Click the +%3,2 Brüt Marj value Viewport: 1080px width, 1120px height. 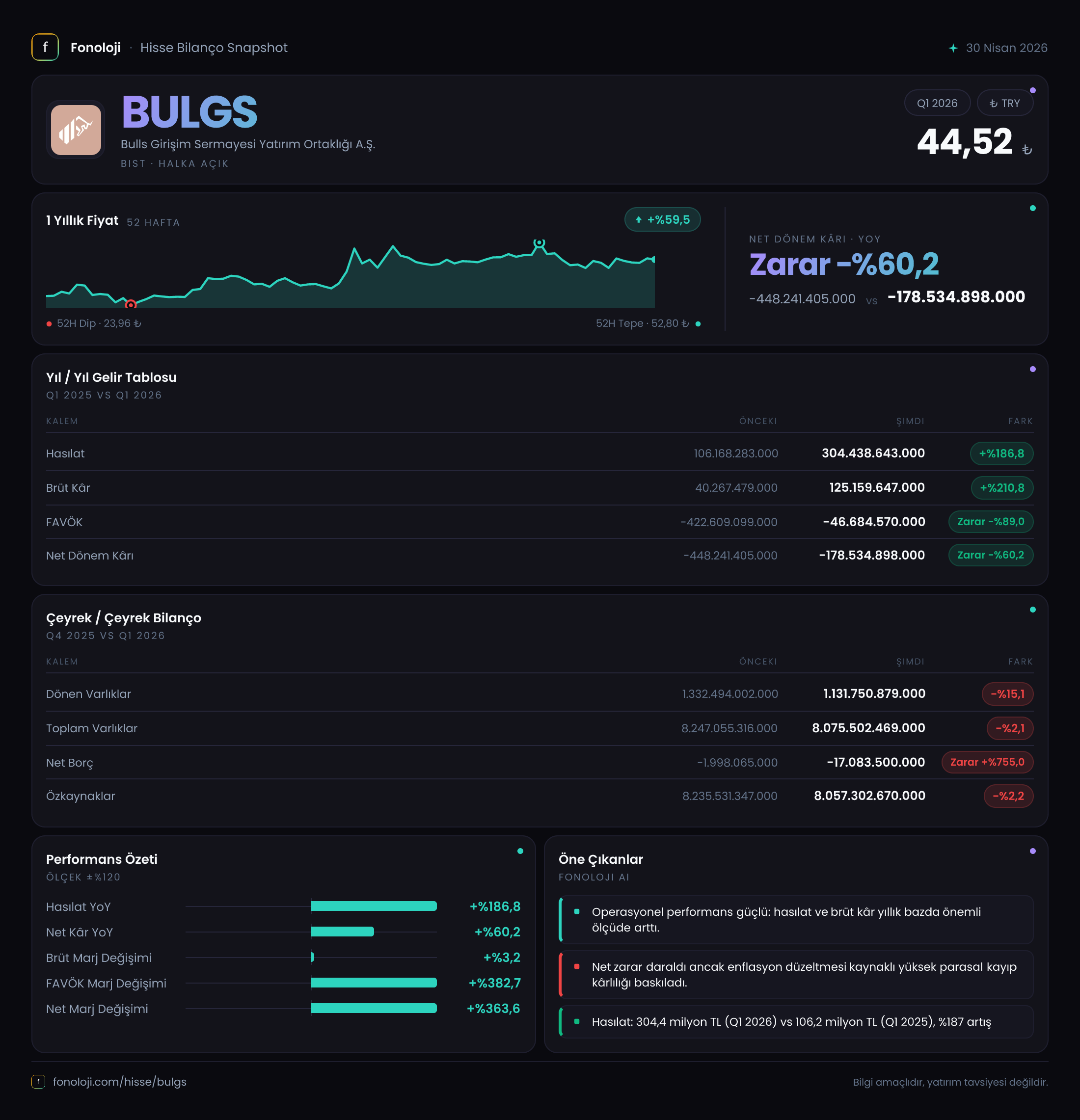tap(502, 958)
